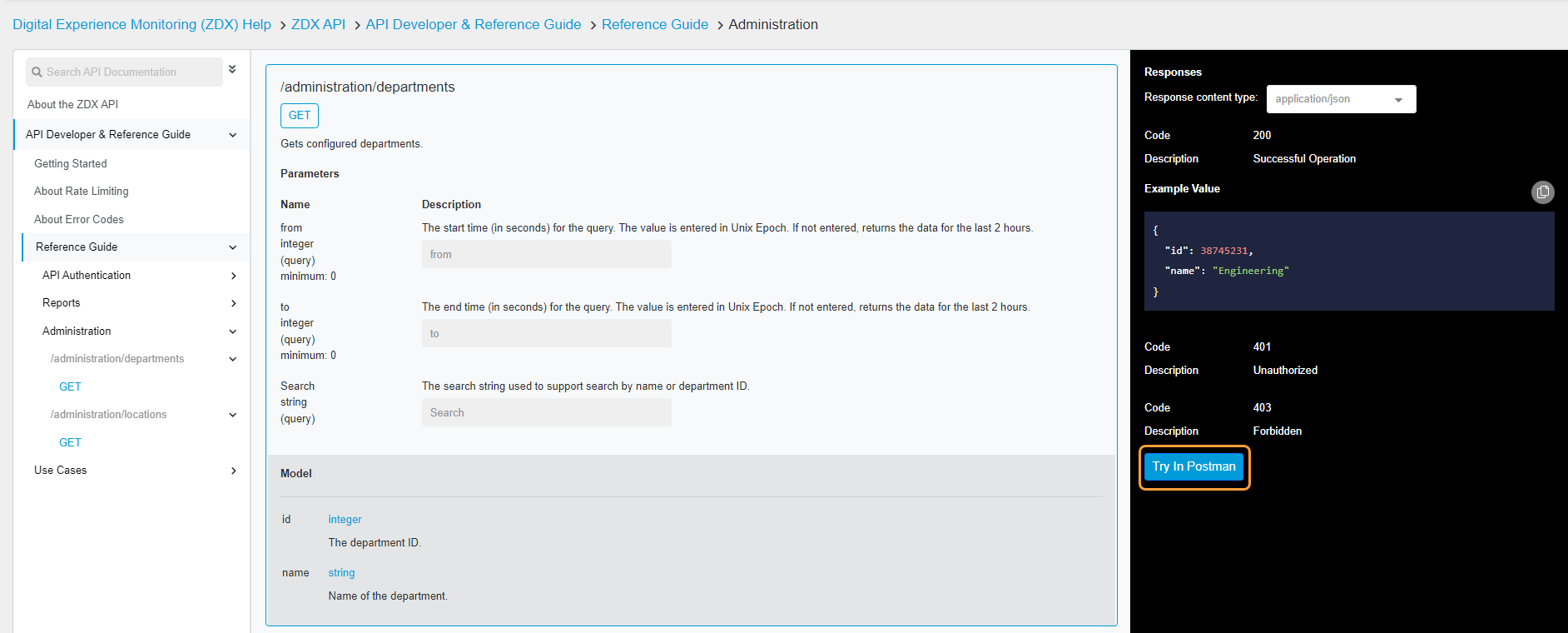Screen dimensions: 1568x633
Task: Select GET under /administration/locations
Action: click(70, 442)
